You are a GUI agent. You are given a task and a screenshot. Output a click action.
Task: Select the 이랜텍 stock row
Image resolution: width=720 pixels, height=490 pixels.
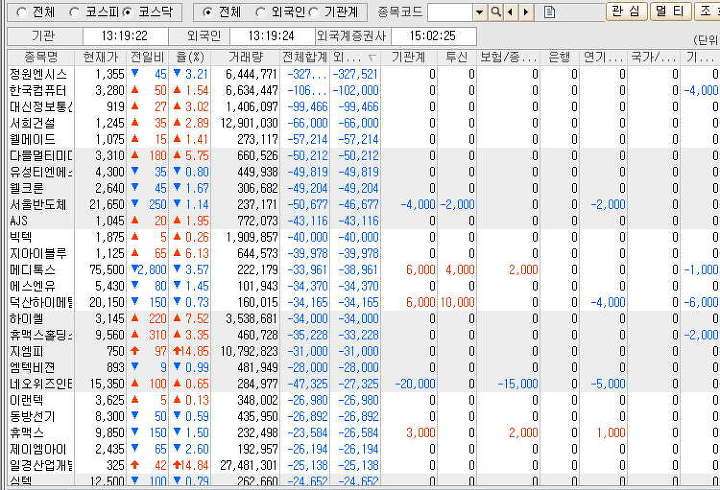(x=364, y=400)
